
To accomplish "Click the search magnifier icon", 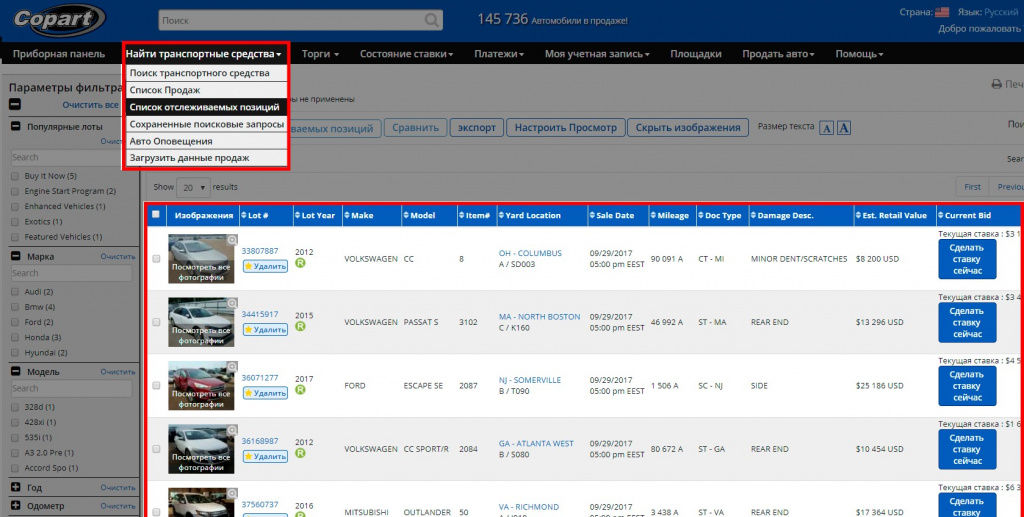I will coord(432,20).
